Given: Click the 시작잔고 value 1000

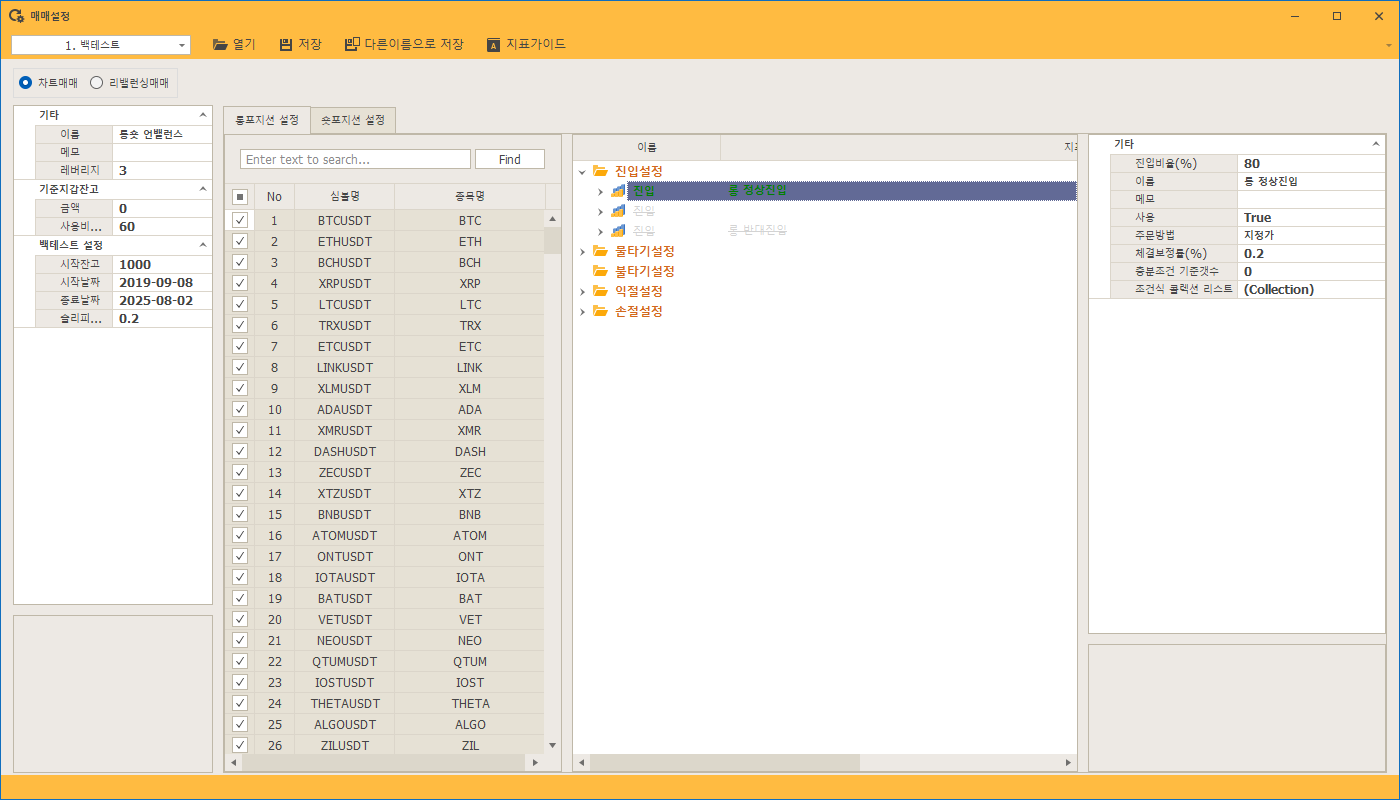Looking at the screenshot, I should tap(163, 264).
